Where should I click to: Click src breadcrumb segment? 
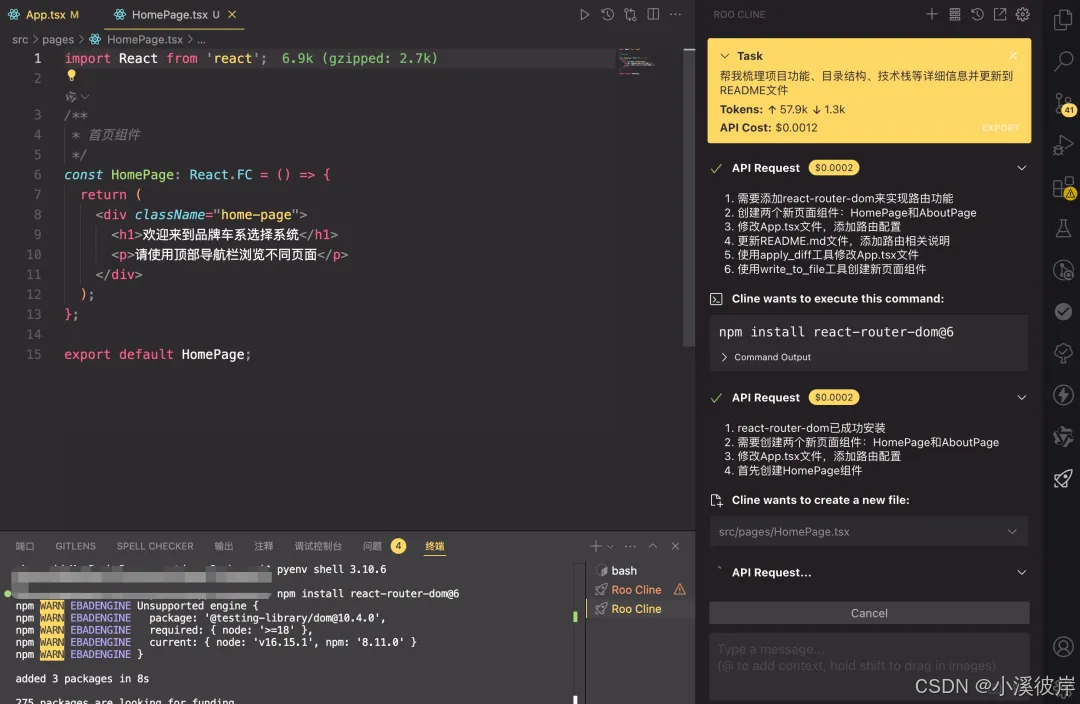20,39
